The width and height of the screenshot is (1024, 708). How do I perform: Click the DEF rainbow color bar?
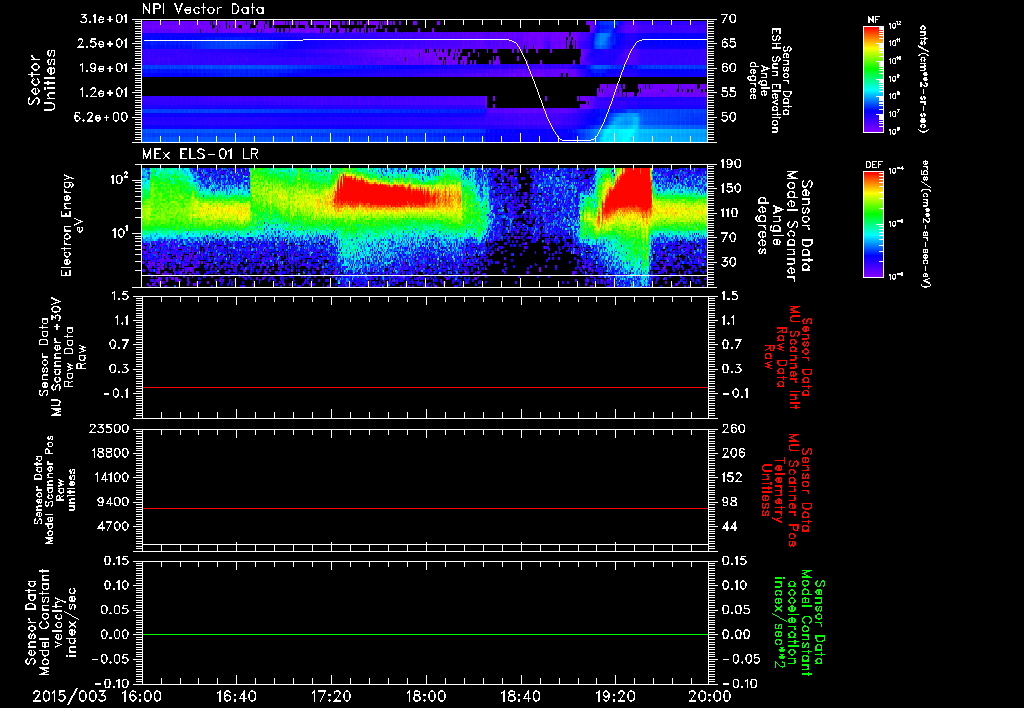(x=873, y=223)
